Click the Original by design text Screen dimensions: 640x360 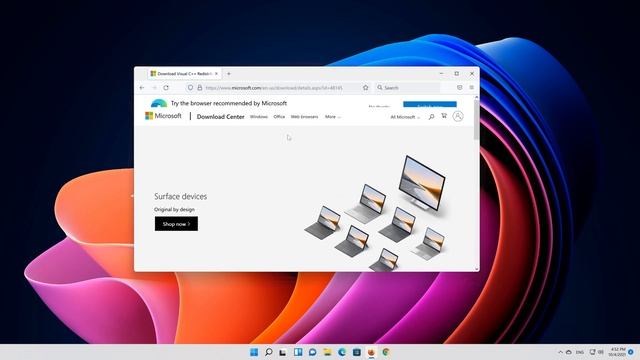click(x=174, y=209)
